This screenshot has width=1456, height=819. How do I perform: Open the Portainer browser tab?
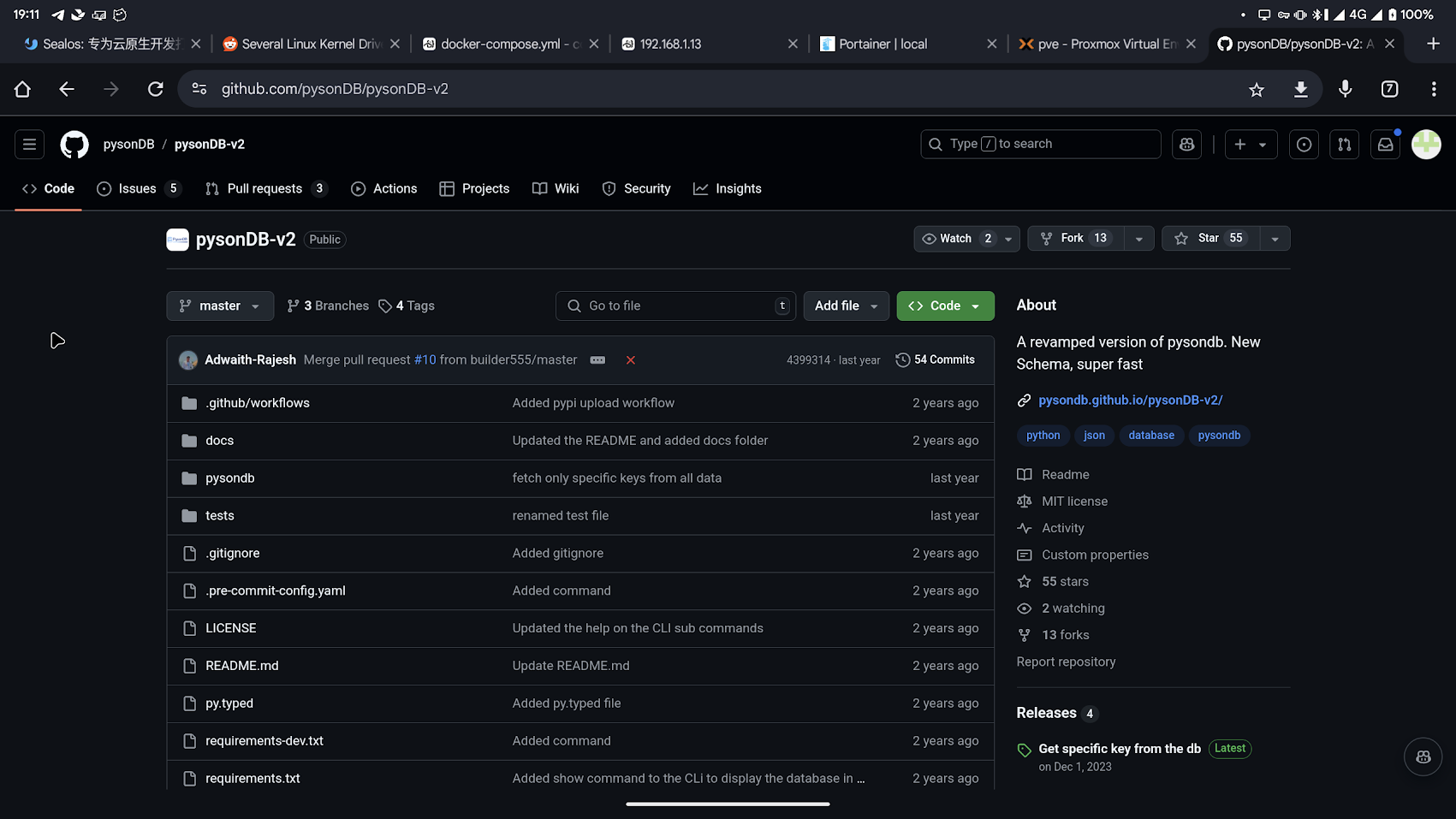click(x=882, y=44)
